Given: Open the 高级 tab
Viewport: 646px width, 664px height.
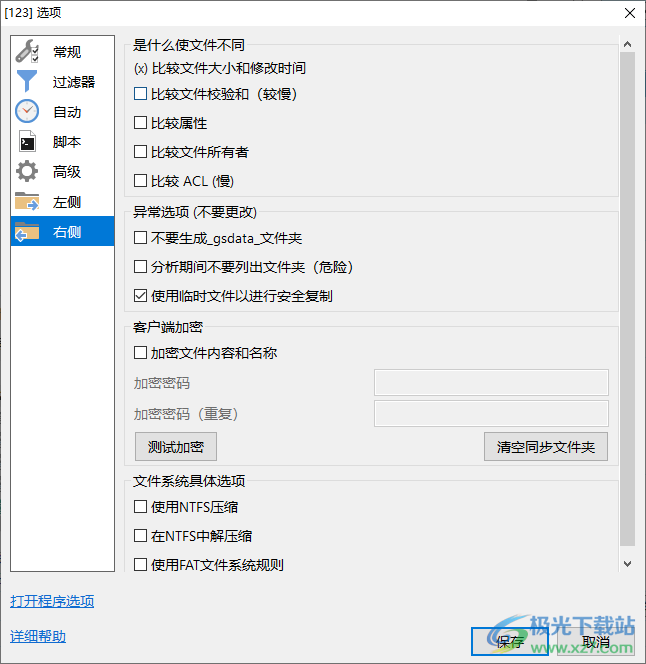Looking at the screenshot, I should (x=62, y=172).
